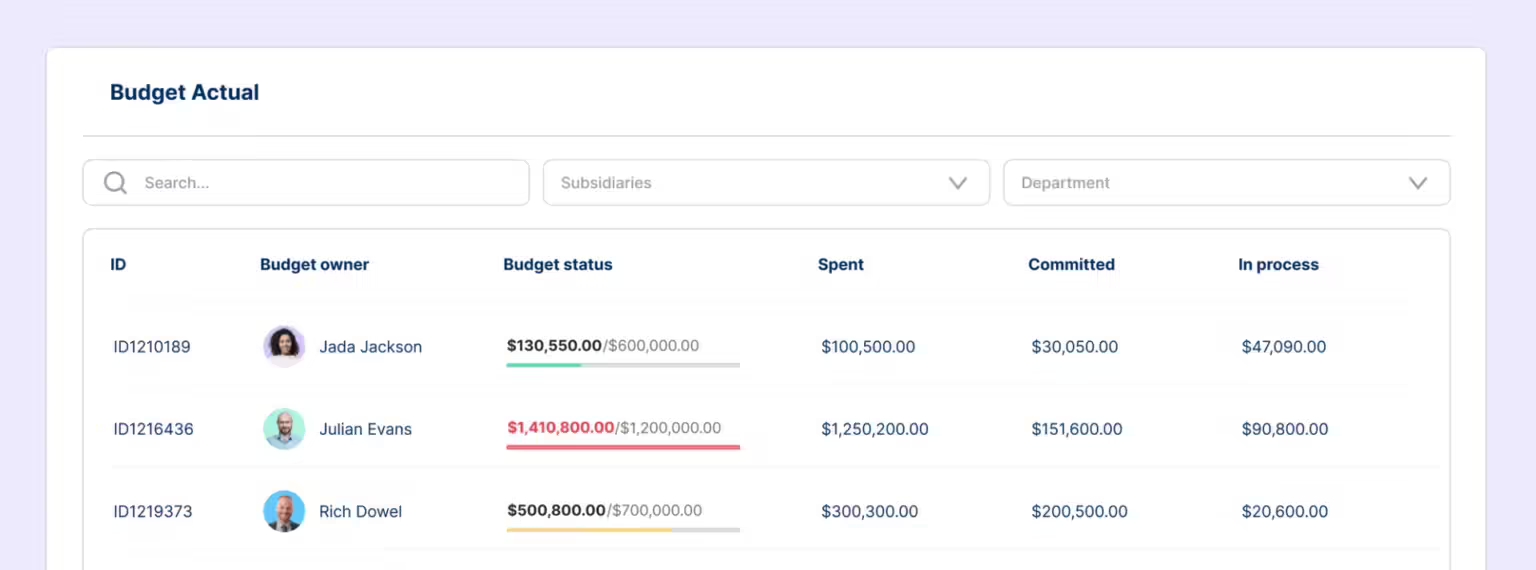
Task: Click Julian Evans' red budget progress bar
Action: [622, 447]
